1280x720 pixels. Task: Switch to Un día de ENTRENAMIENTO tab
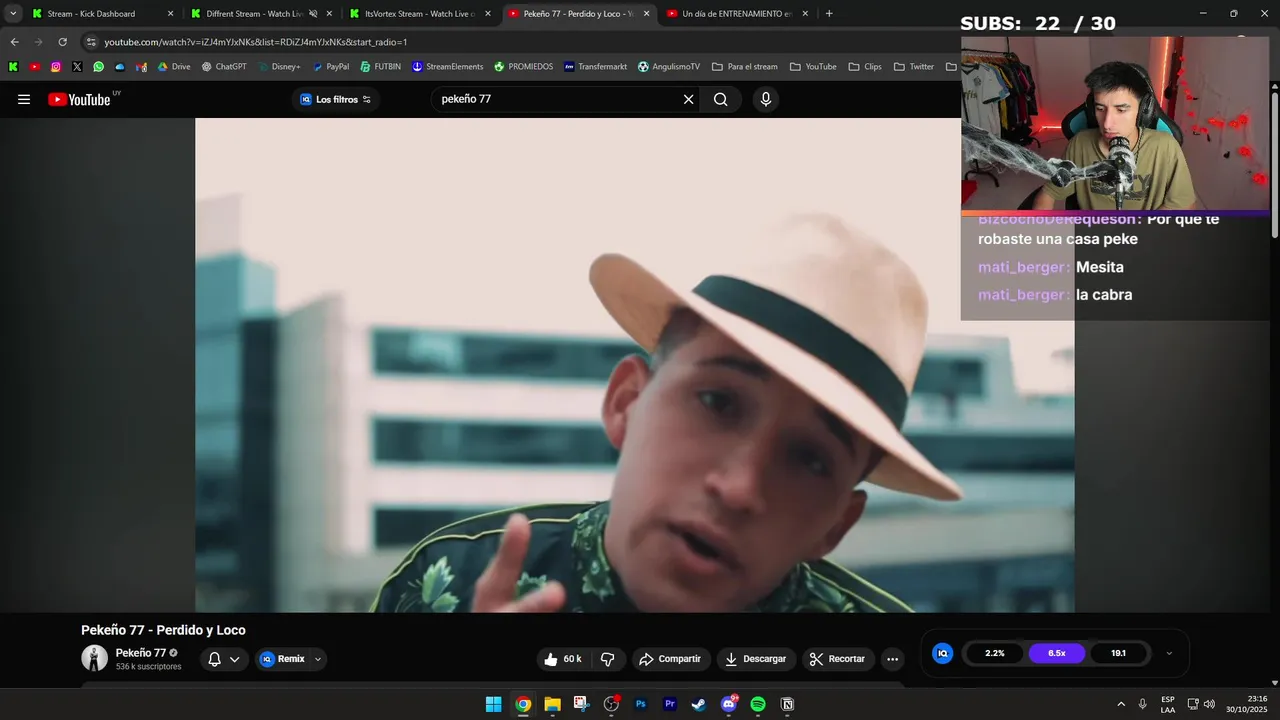[x=737, y=14]
